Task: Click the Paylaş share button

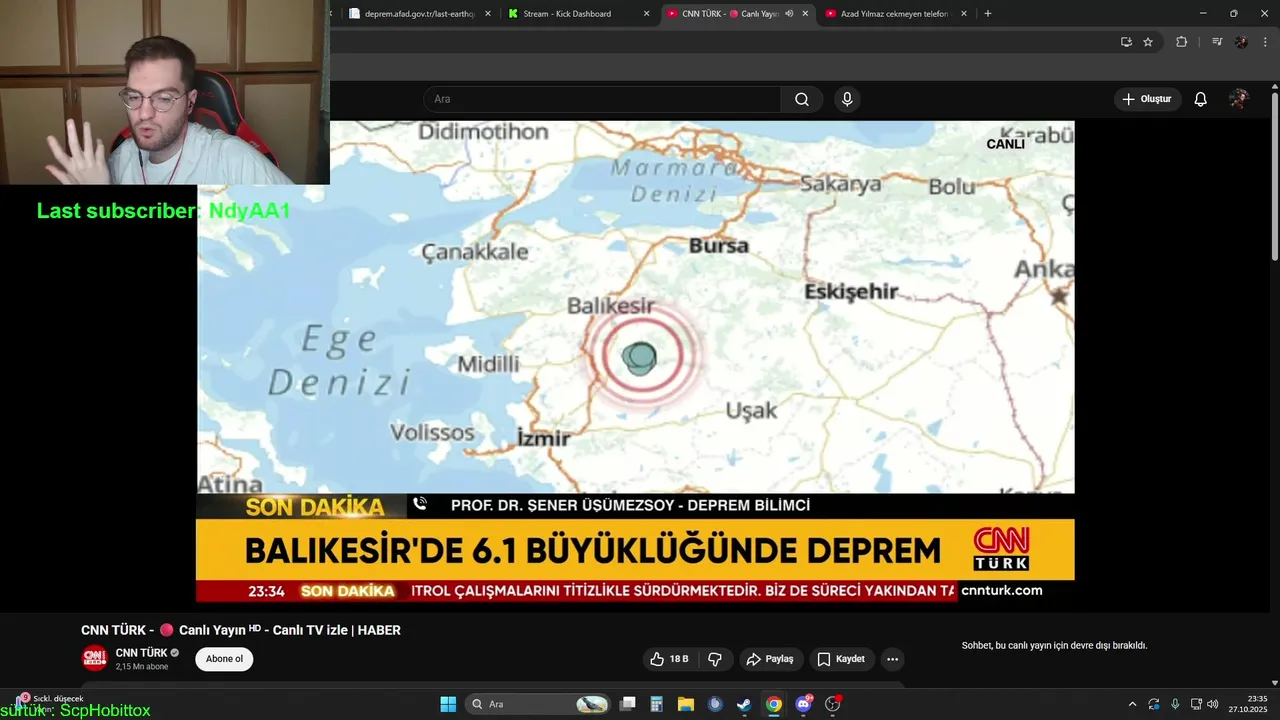Action: click(x=770, y=659)
